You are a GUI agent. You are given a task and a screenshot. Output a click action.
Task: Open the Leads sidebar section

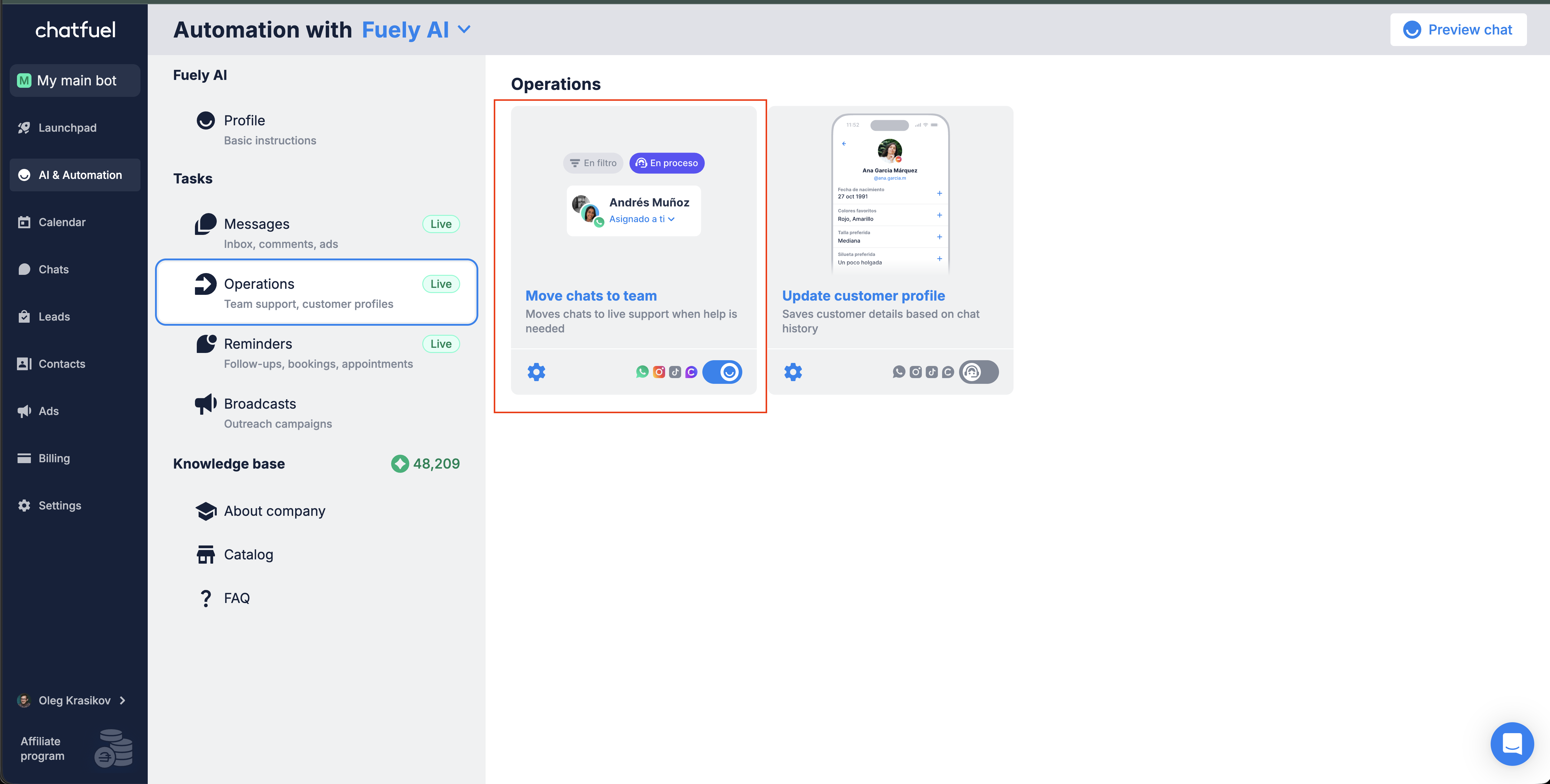coord(54,317)
